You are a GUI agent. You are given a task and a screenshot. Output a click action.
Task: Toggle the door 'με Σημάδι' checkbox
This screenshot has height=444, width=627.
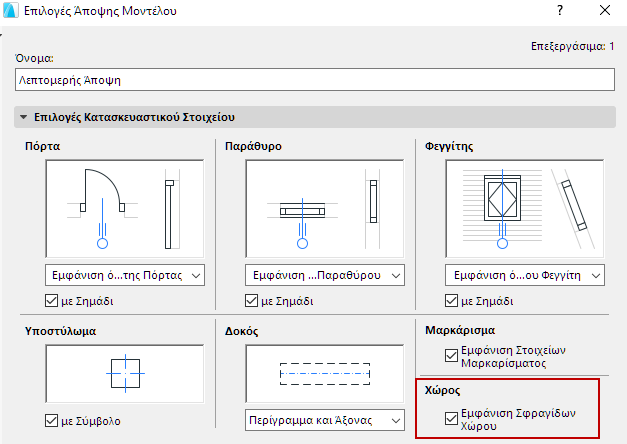53,301
